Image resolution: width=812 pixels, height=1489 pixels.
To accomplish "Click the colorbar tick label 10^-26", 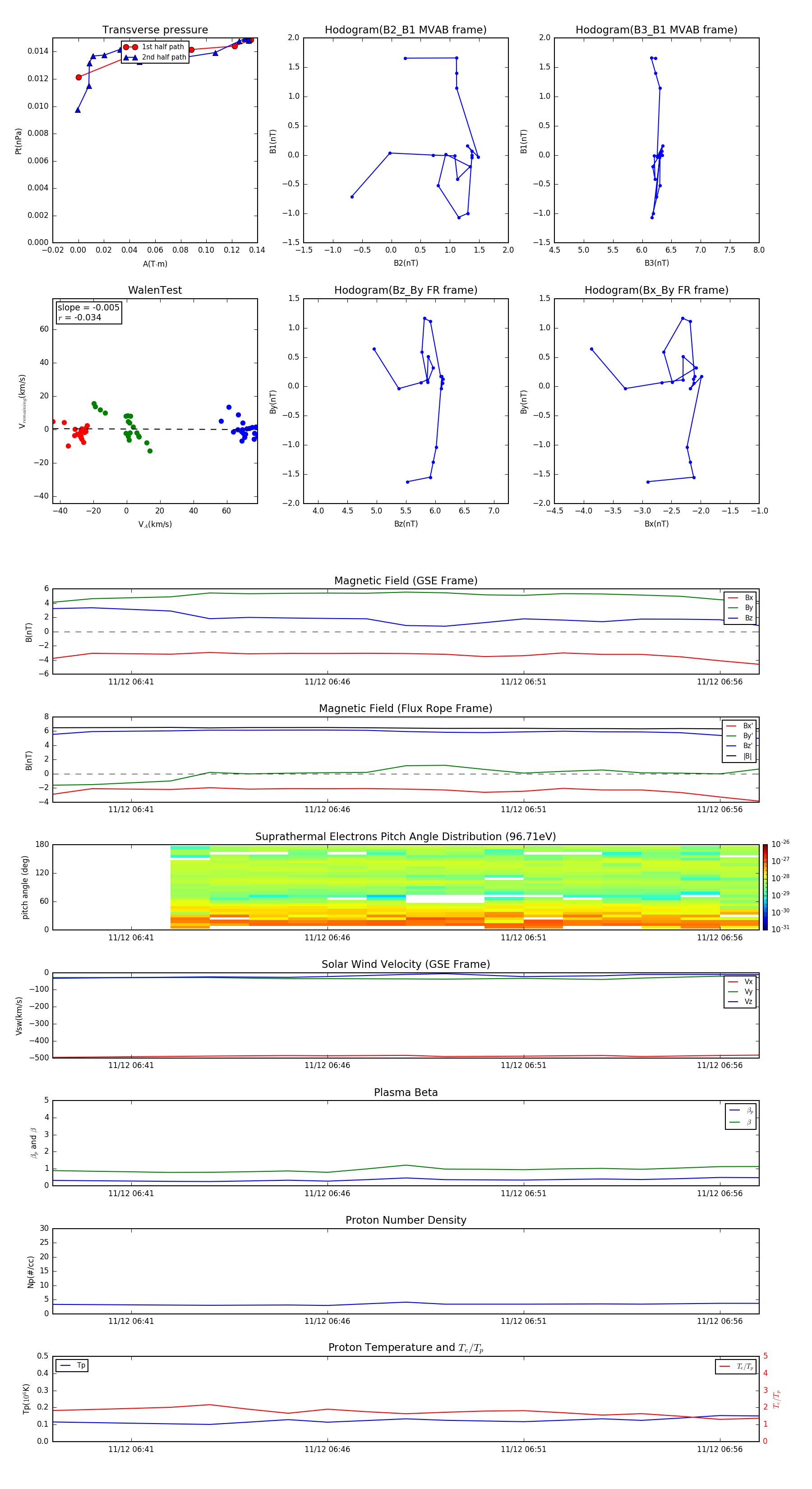I will coord(780,844).
